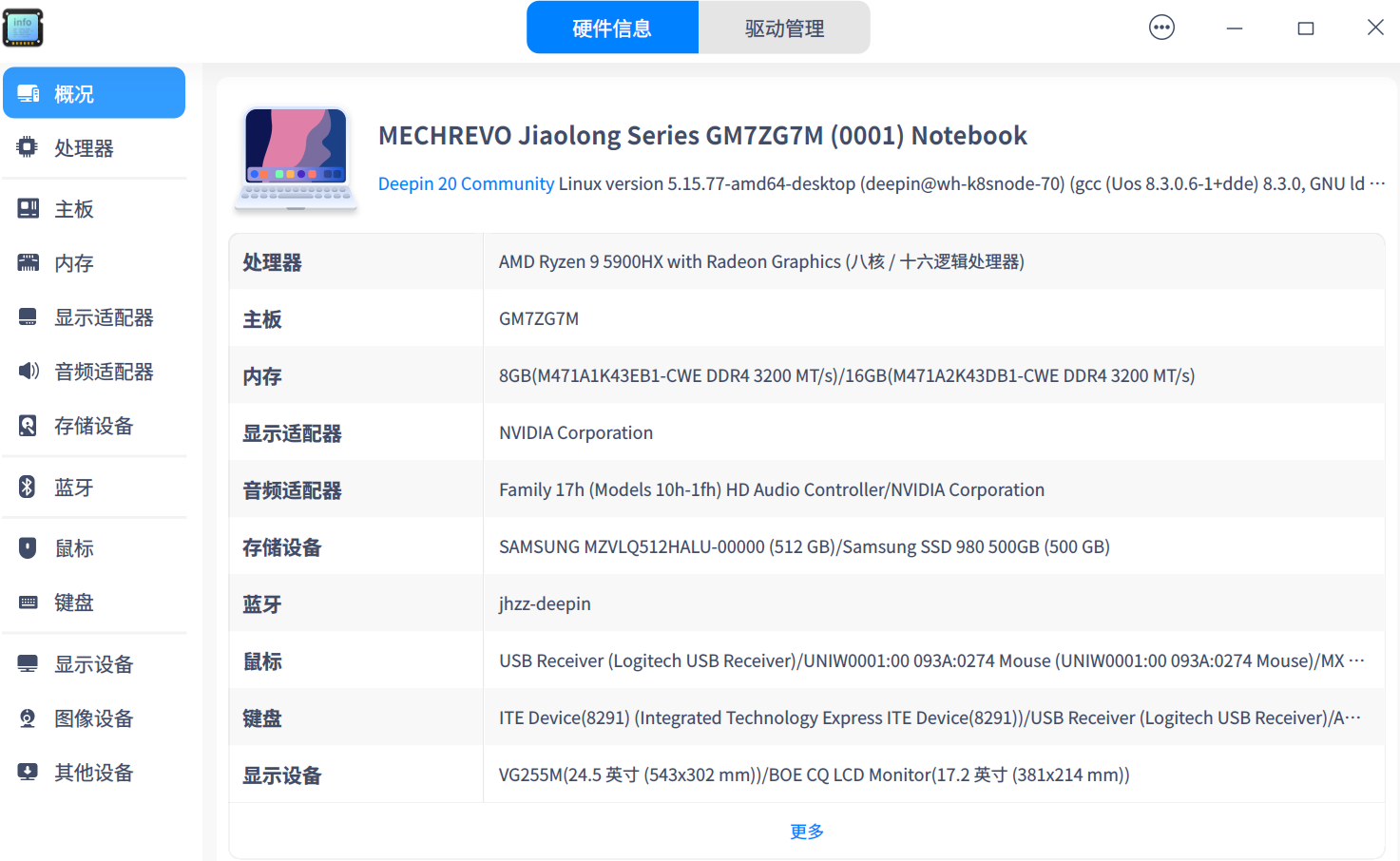Viewport: 1400px width, 861px height.
Task: Switch to the 硬件信息 tab
Action: [x=612, y=28]
